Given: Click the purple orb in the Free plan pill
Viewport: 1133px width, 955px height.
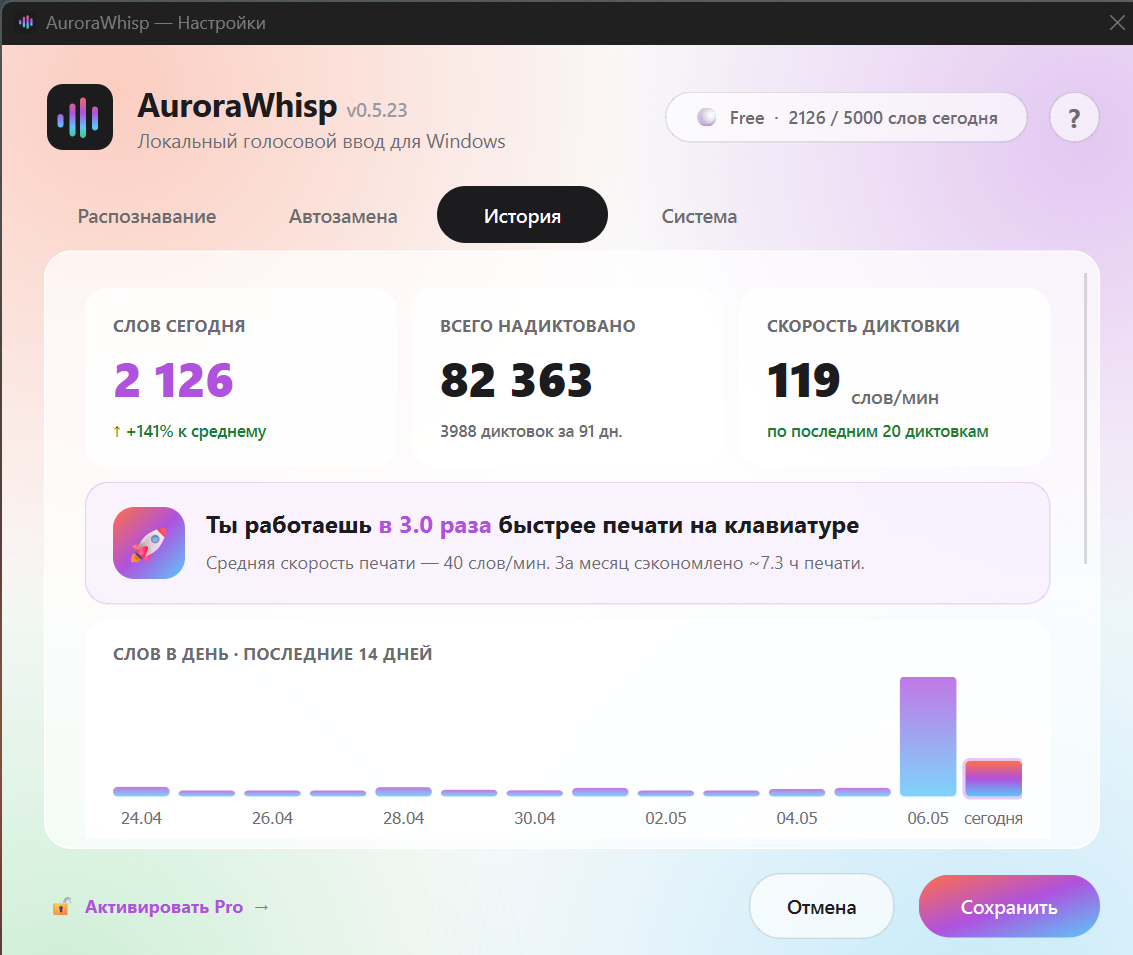Looking at the screenshot, I should pos(706,117).
